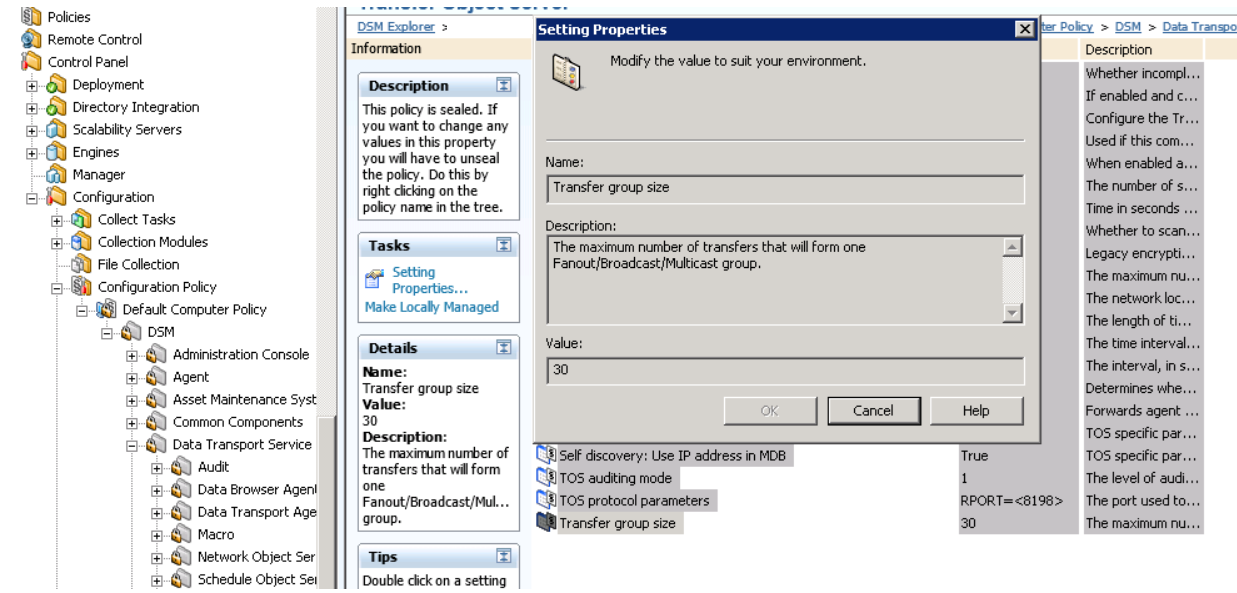Click the Engines folder icon
1237x593 pixels.
tap(57, 152)
